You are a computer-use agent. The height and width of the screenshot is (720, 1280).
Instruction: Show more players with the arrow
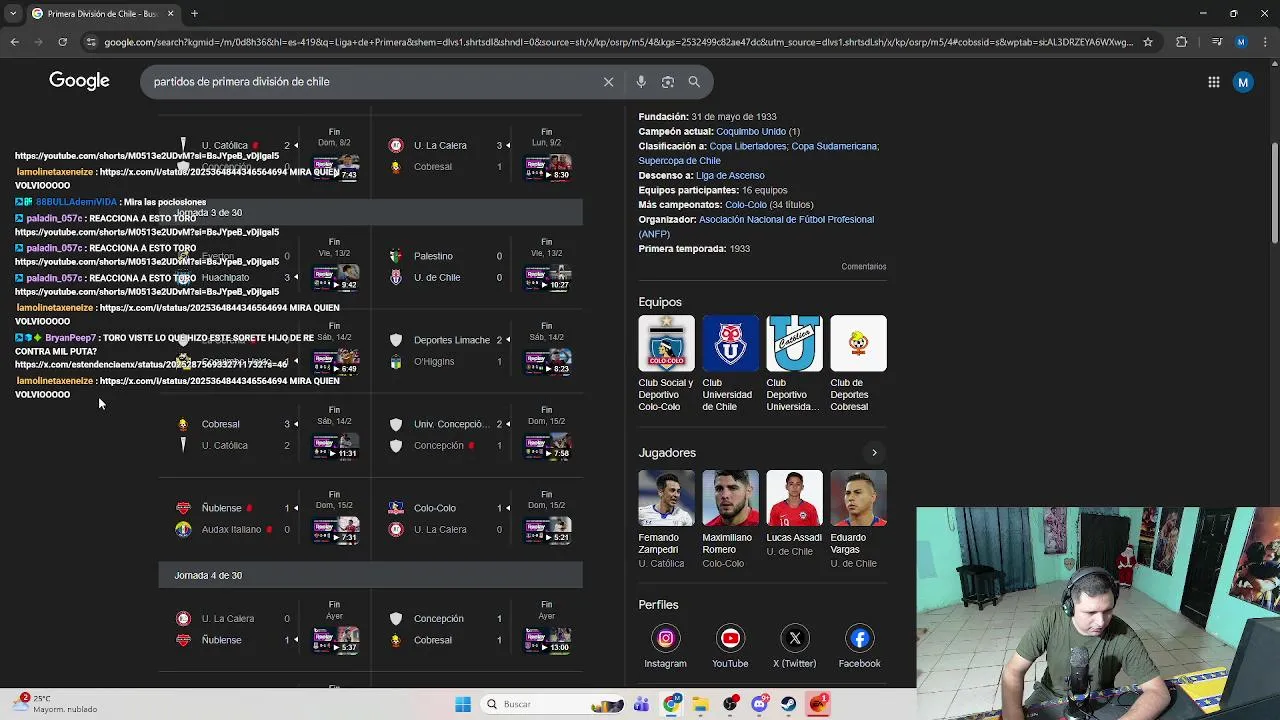874,453
